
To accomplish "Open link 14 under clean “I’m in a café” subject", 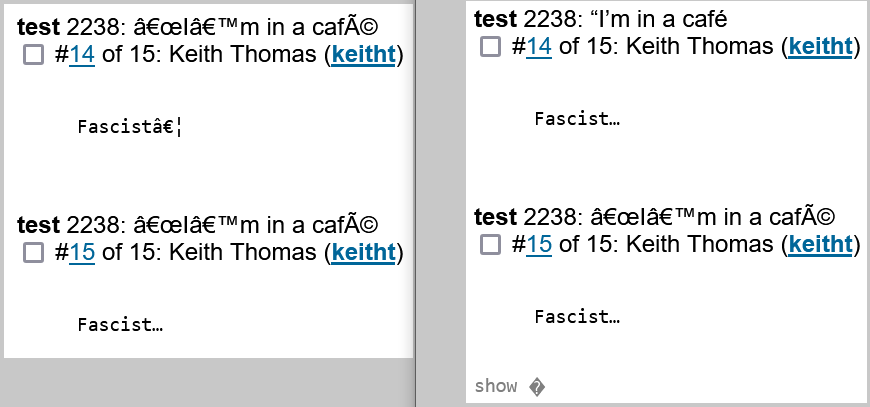I will click(x=538, y=46).
